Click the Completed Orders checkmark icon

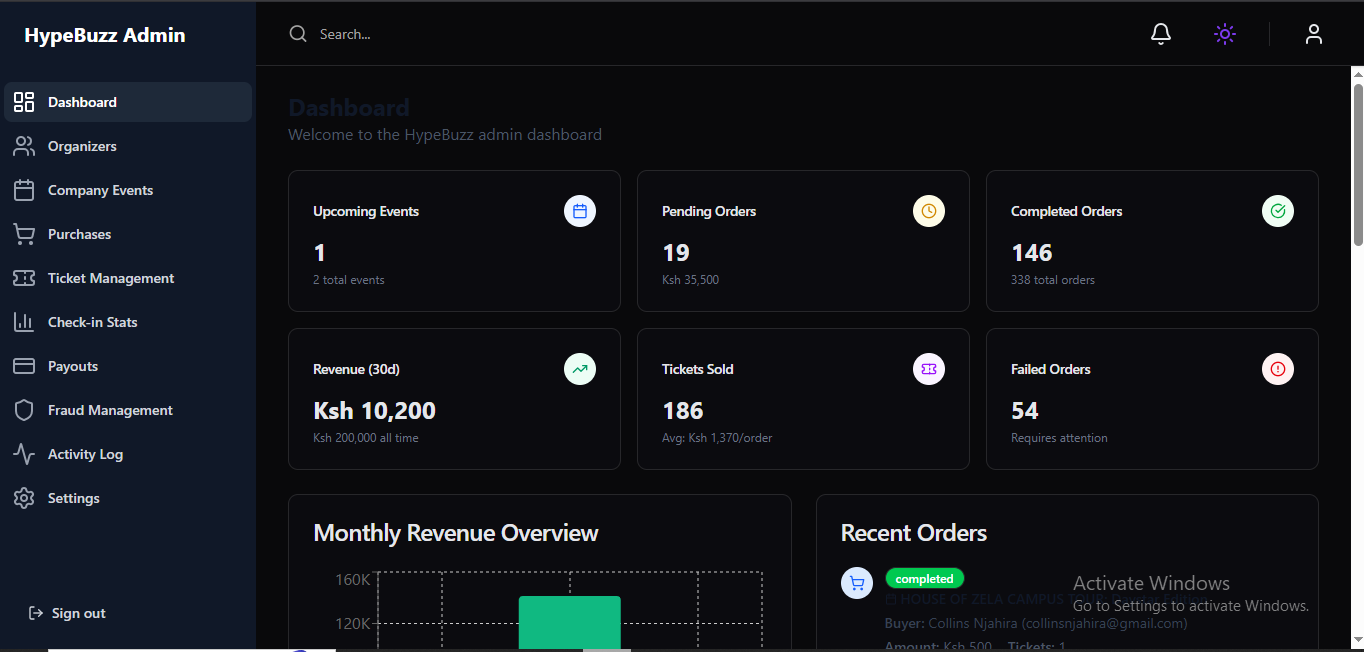[x=1278, y=211]
